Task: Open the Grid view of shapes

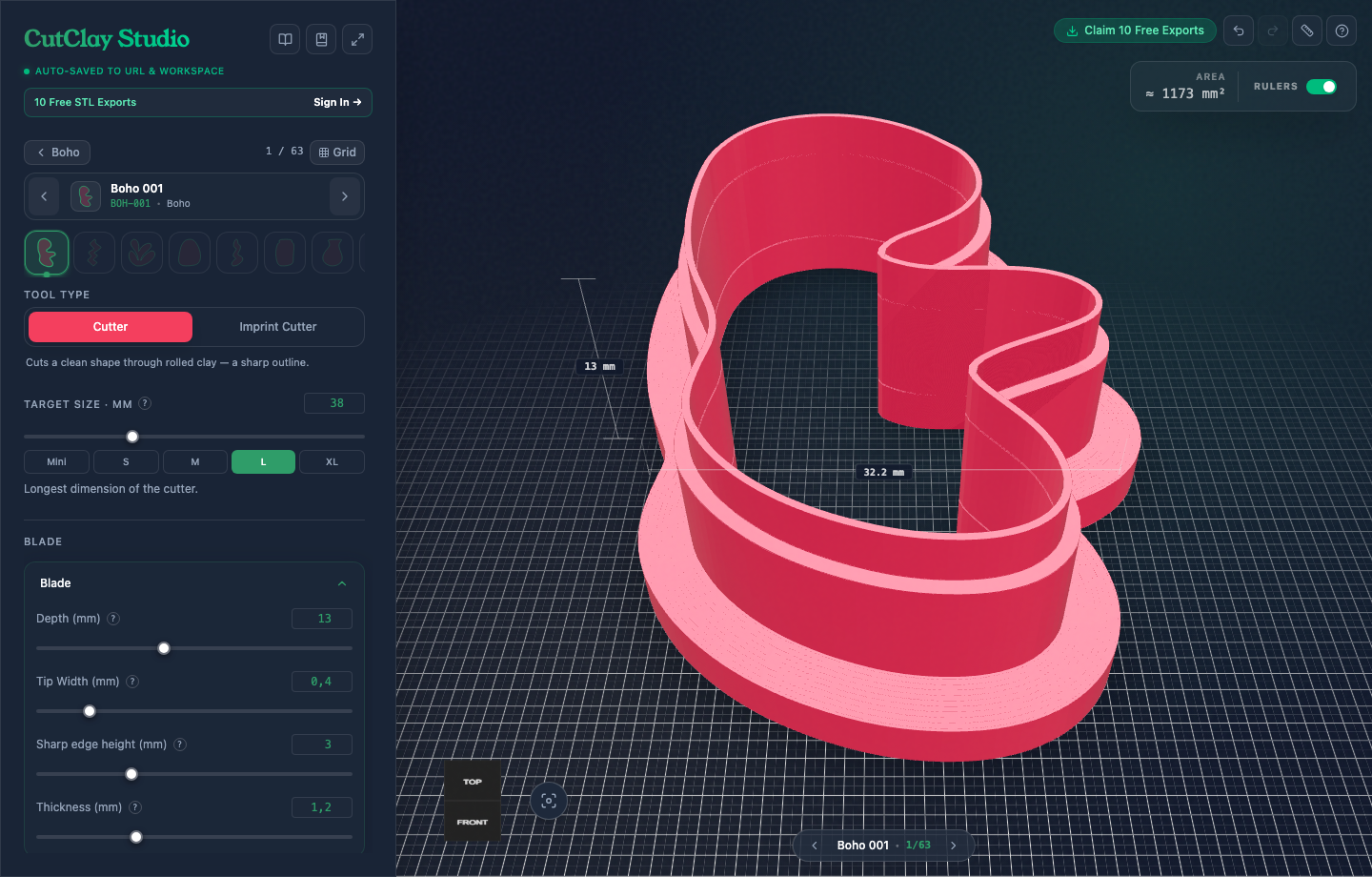Action: click(337, 153)
